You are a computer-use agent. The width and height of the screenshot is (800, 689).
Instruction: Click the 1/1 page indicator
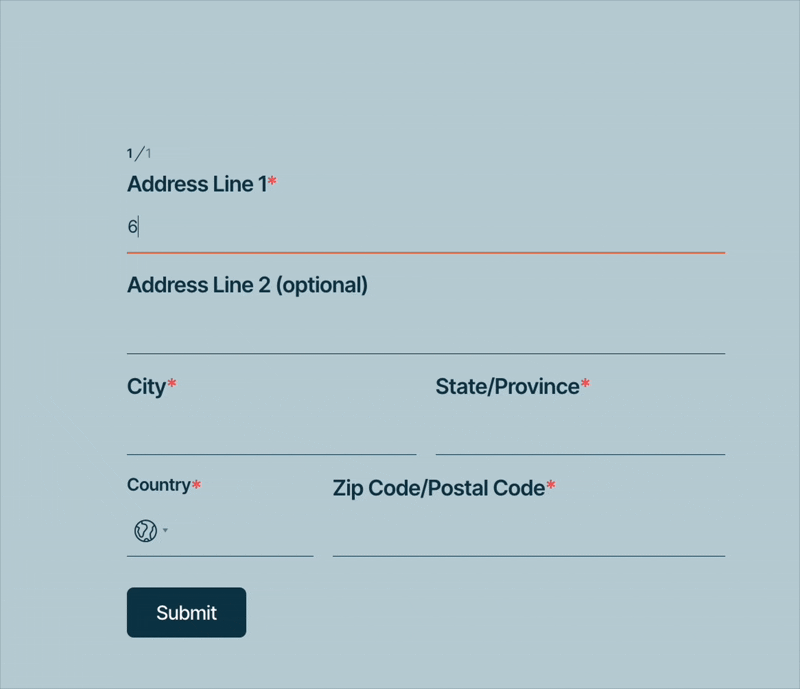(x=139, y=153)
